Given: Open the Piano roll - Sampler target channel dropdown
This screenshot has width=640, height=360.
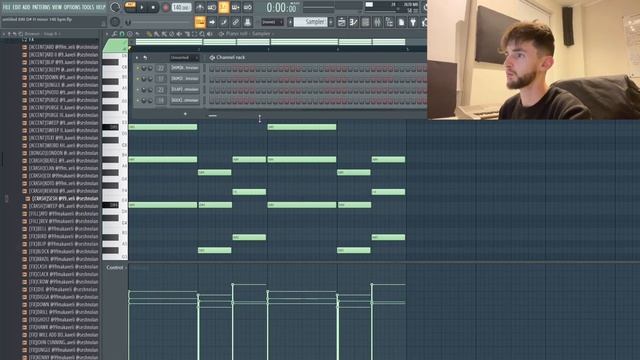Looking at the screenshot, I should coord(247,34).
